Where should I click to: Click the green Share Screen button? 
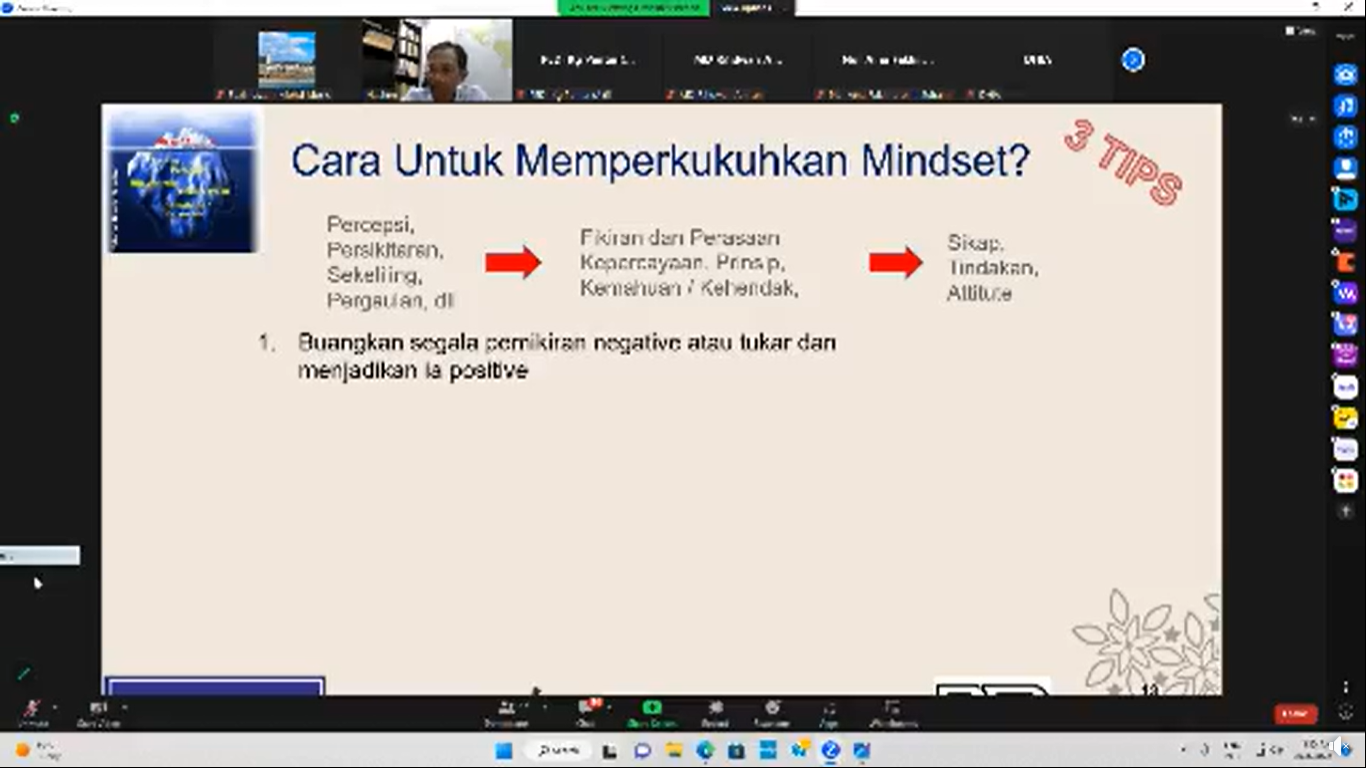pyautogui.click(x=652, y=712)
